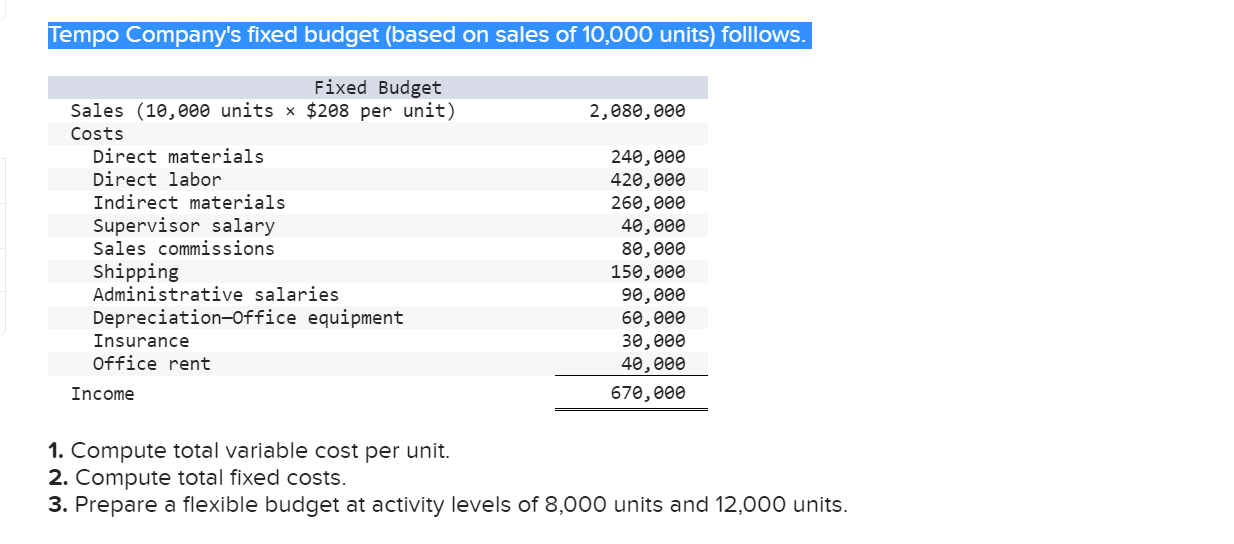Select the Direct labor row
1234x544 pixels.
378,180
